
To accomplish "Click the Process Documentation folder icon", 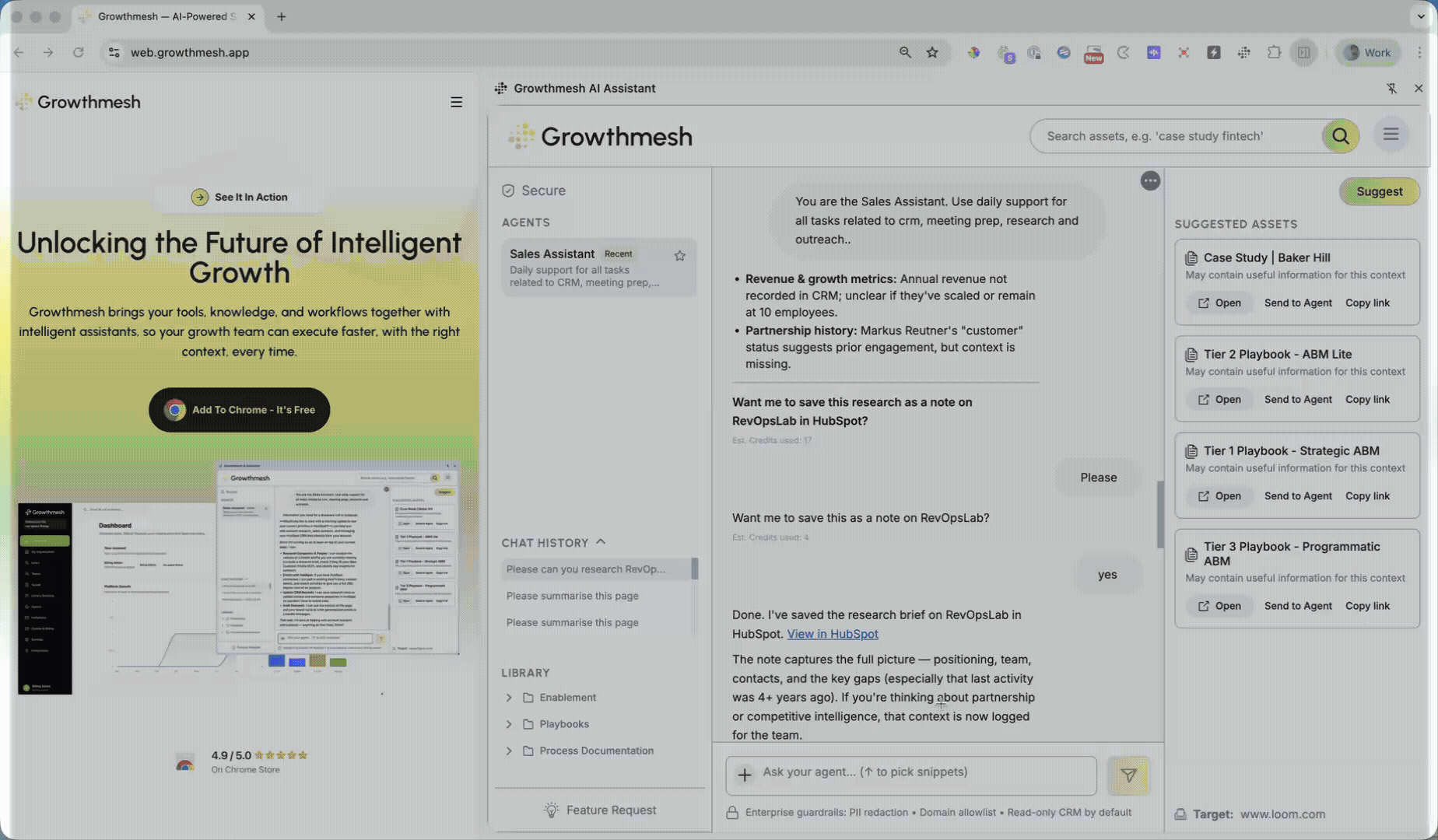I will 528,751.
